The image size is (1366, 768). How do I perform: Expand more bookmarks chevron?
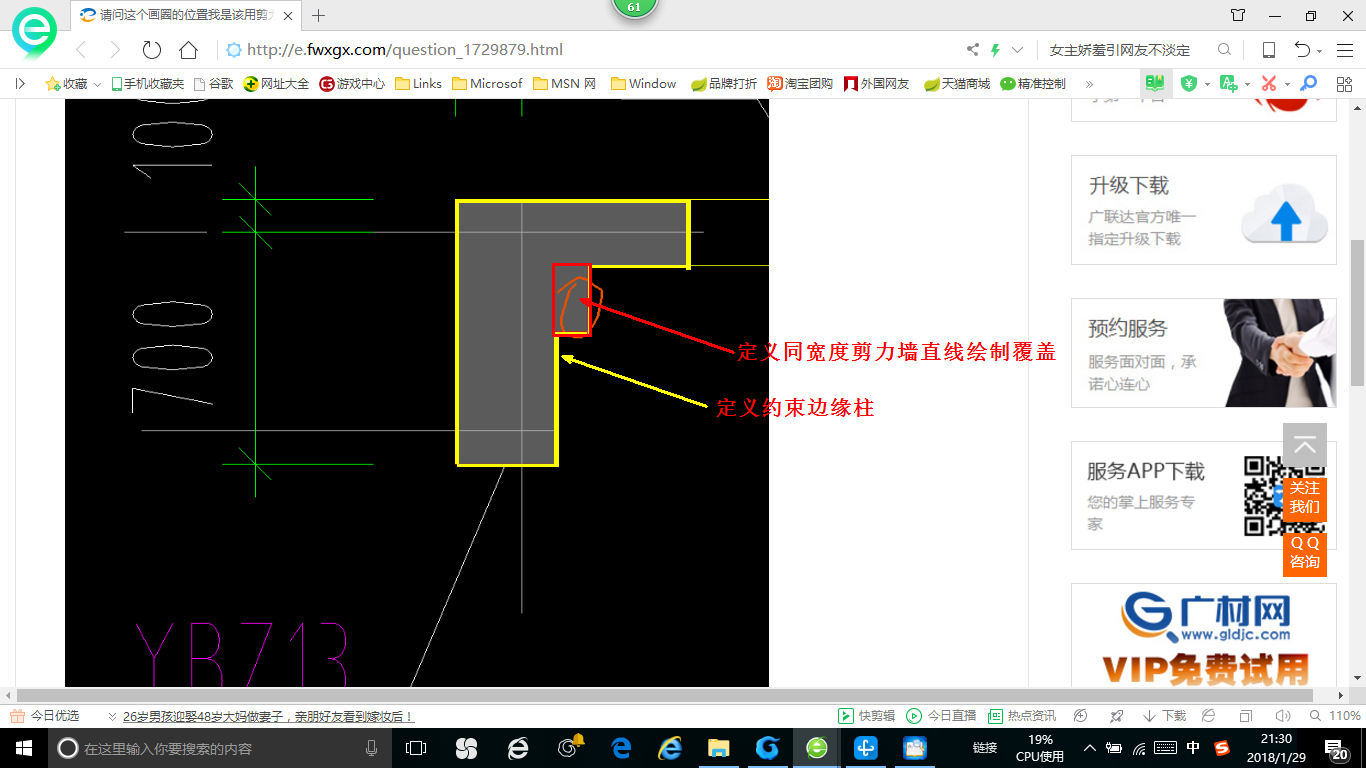click(1089, 84)
